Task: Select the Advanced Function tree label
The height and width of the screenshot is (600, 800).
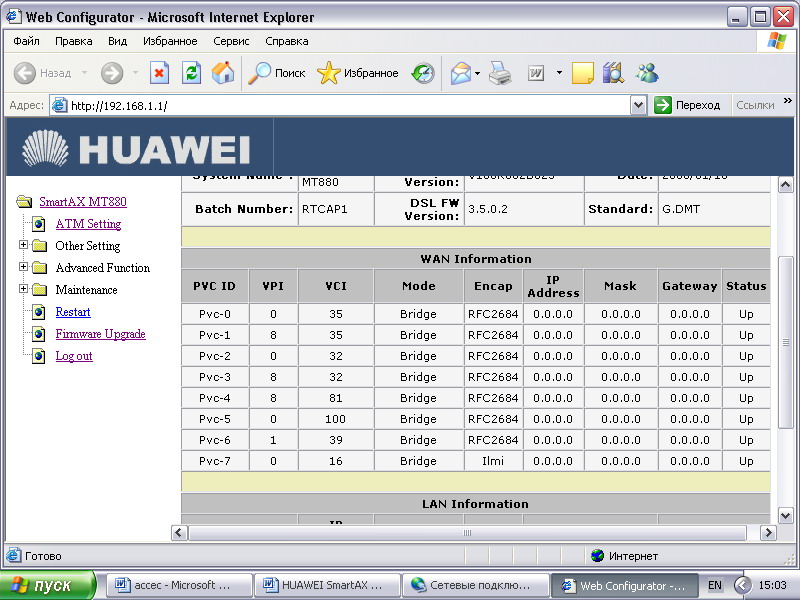Action: pos(103,268)
